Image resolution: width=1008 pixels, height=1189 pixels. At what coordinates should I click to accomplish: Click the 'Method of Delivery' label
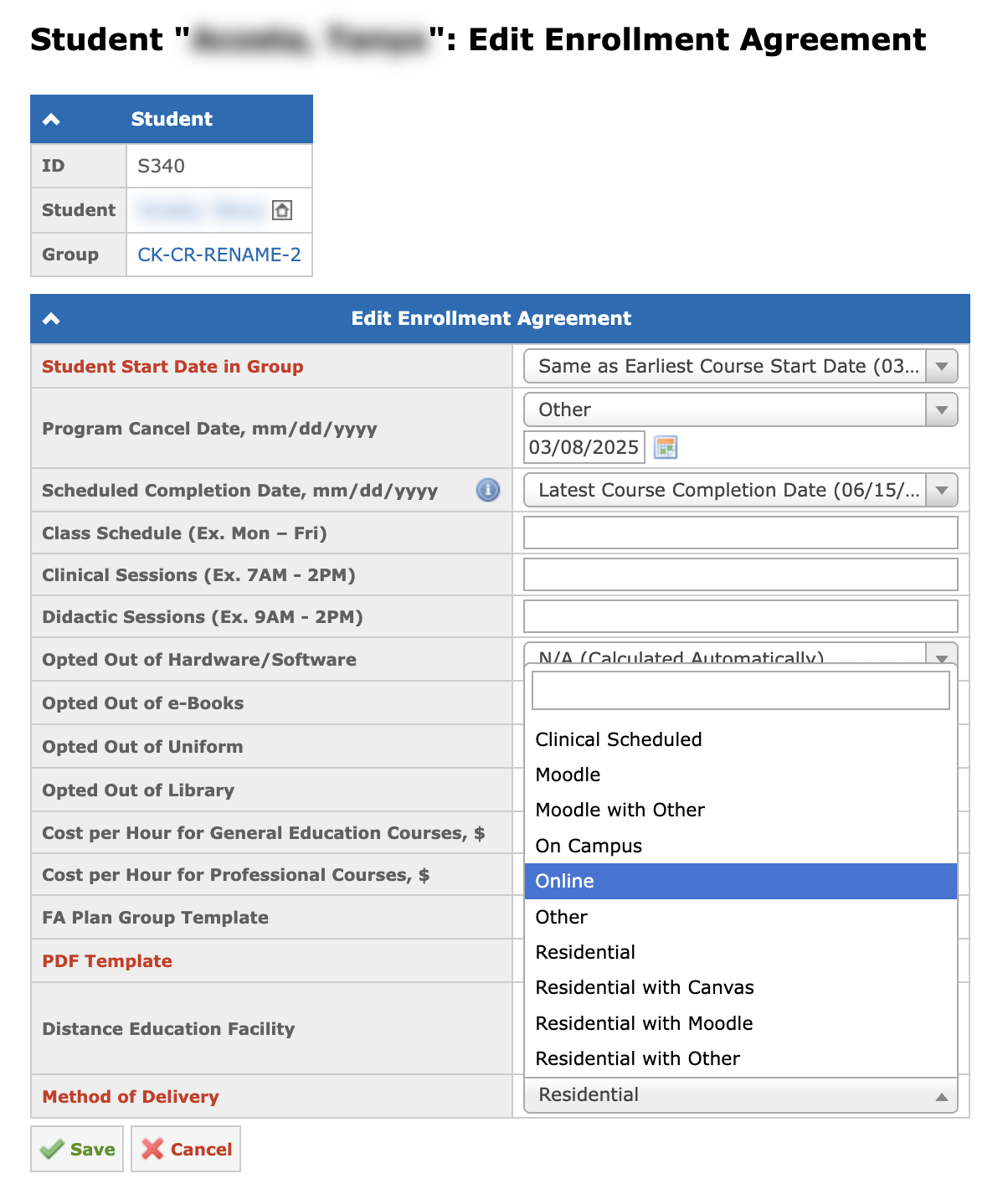pos(131,1096)
